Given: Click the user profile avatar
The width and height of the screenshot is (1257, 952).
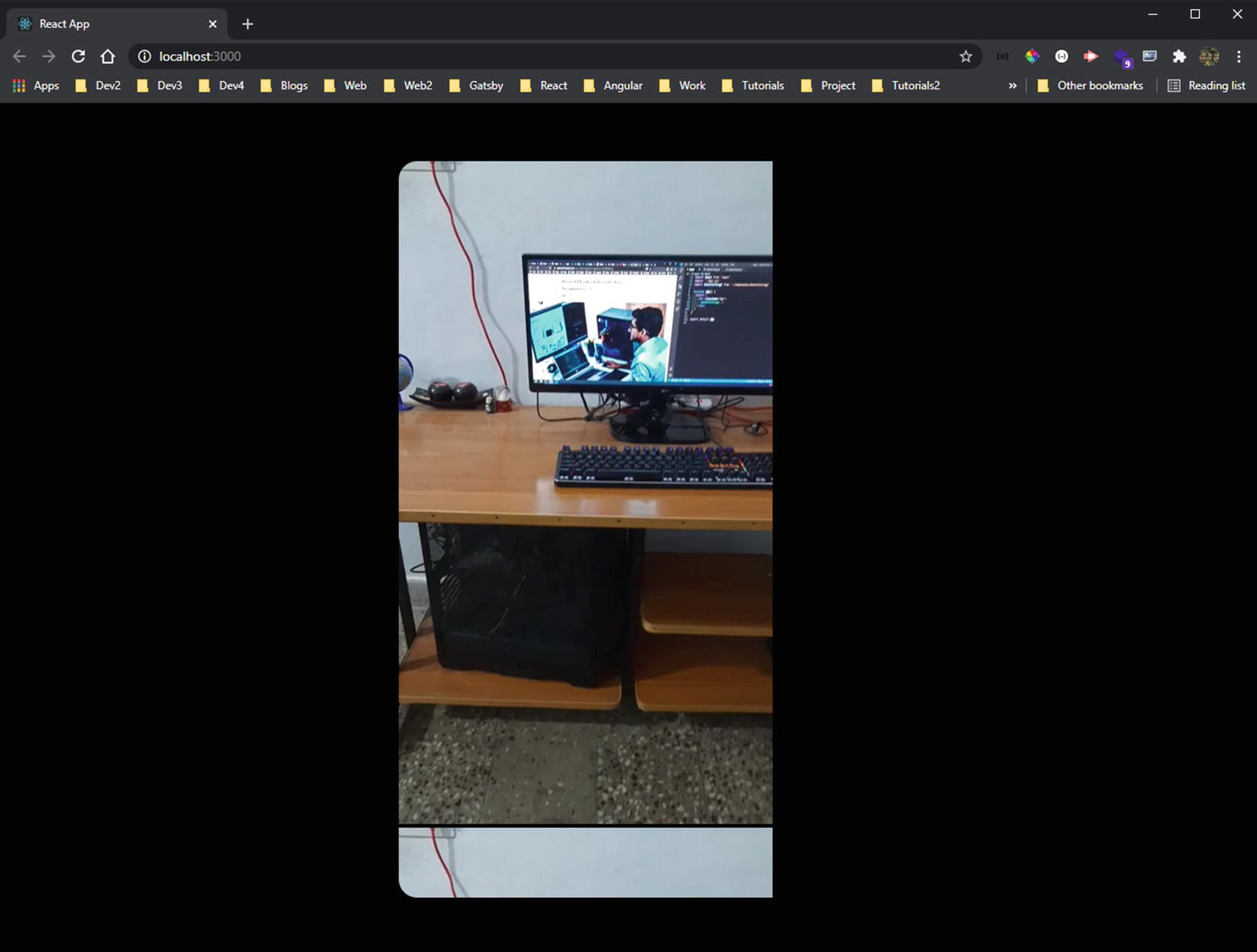Looking at the screenshot, I should pos(1209,56).
